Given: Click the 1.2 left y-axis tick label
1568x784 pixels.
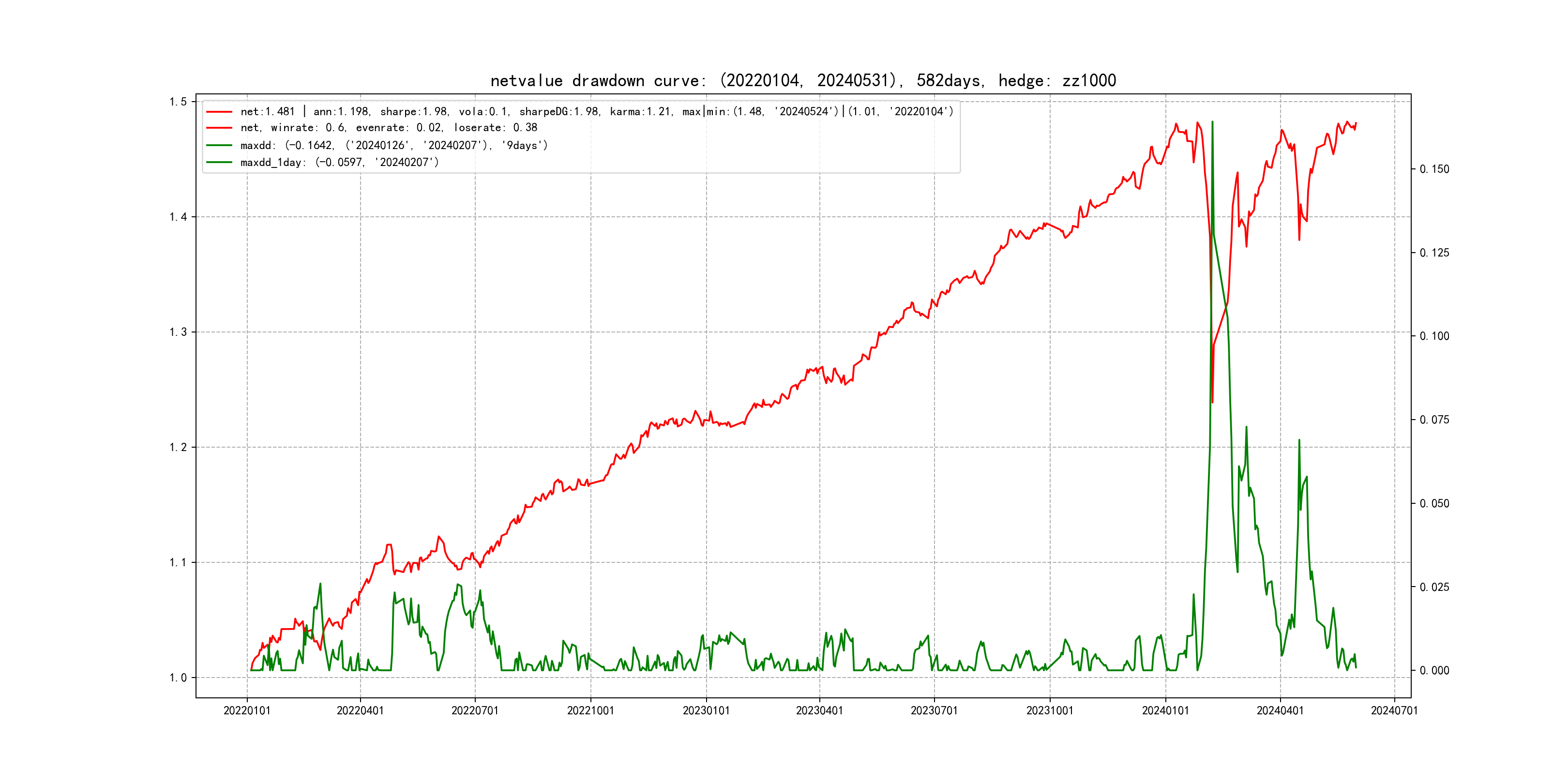Looking at the screenshot, I should (x=178, y=447).
